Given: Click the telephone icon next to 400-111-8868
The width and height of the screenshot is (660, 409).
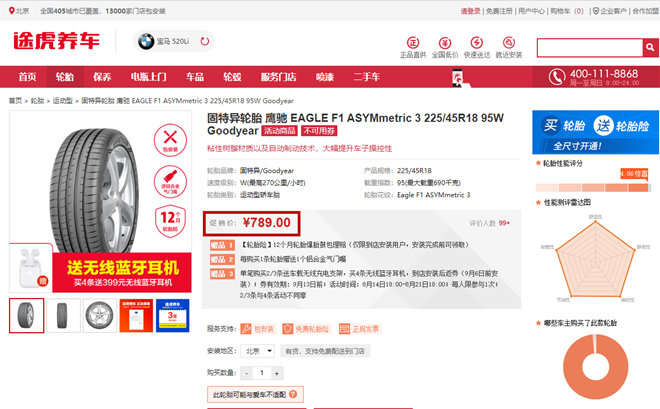Looking at the screenshot, I should click(556, 77).
